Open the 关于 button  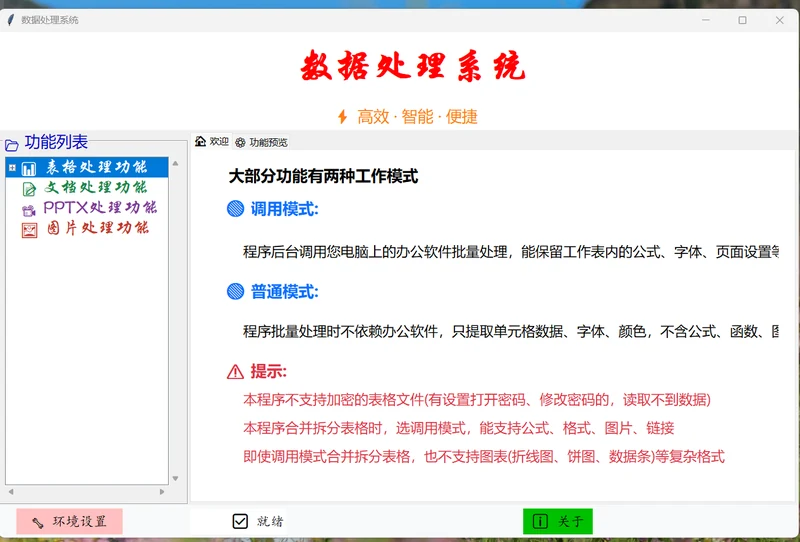[x=558, y=521]
